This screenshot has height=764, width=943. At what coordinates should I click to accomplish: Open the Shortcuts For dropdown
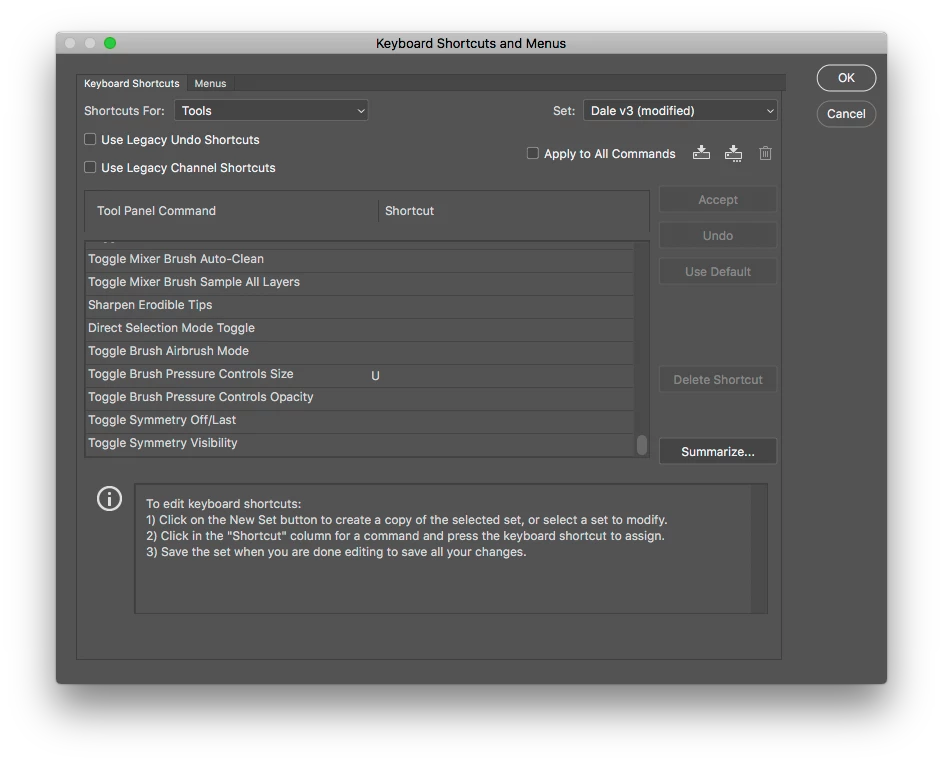271,111
